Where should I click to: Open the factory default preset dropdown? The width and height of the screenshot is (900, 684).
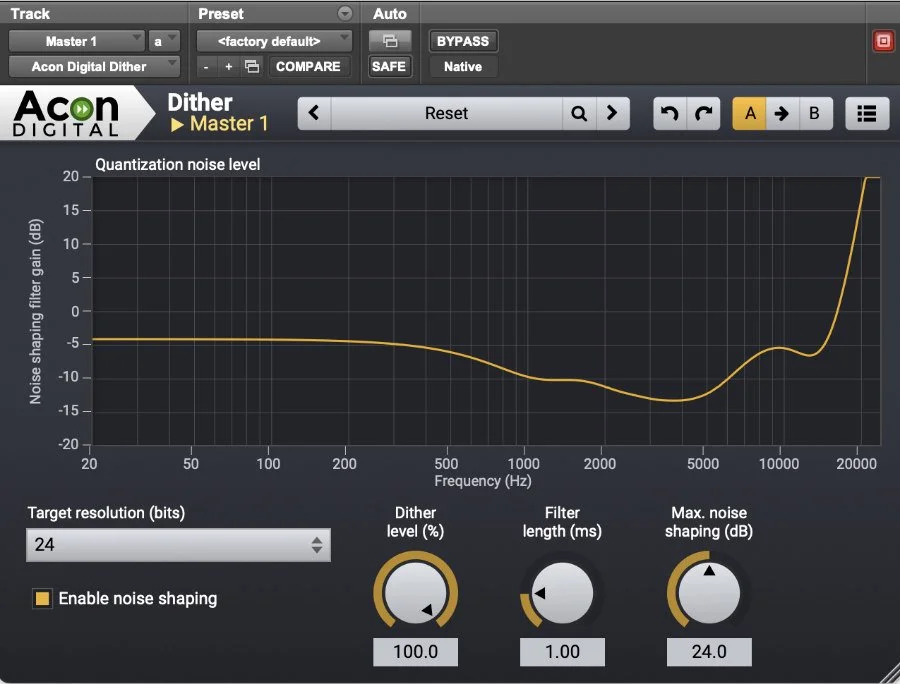[274, 41]
